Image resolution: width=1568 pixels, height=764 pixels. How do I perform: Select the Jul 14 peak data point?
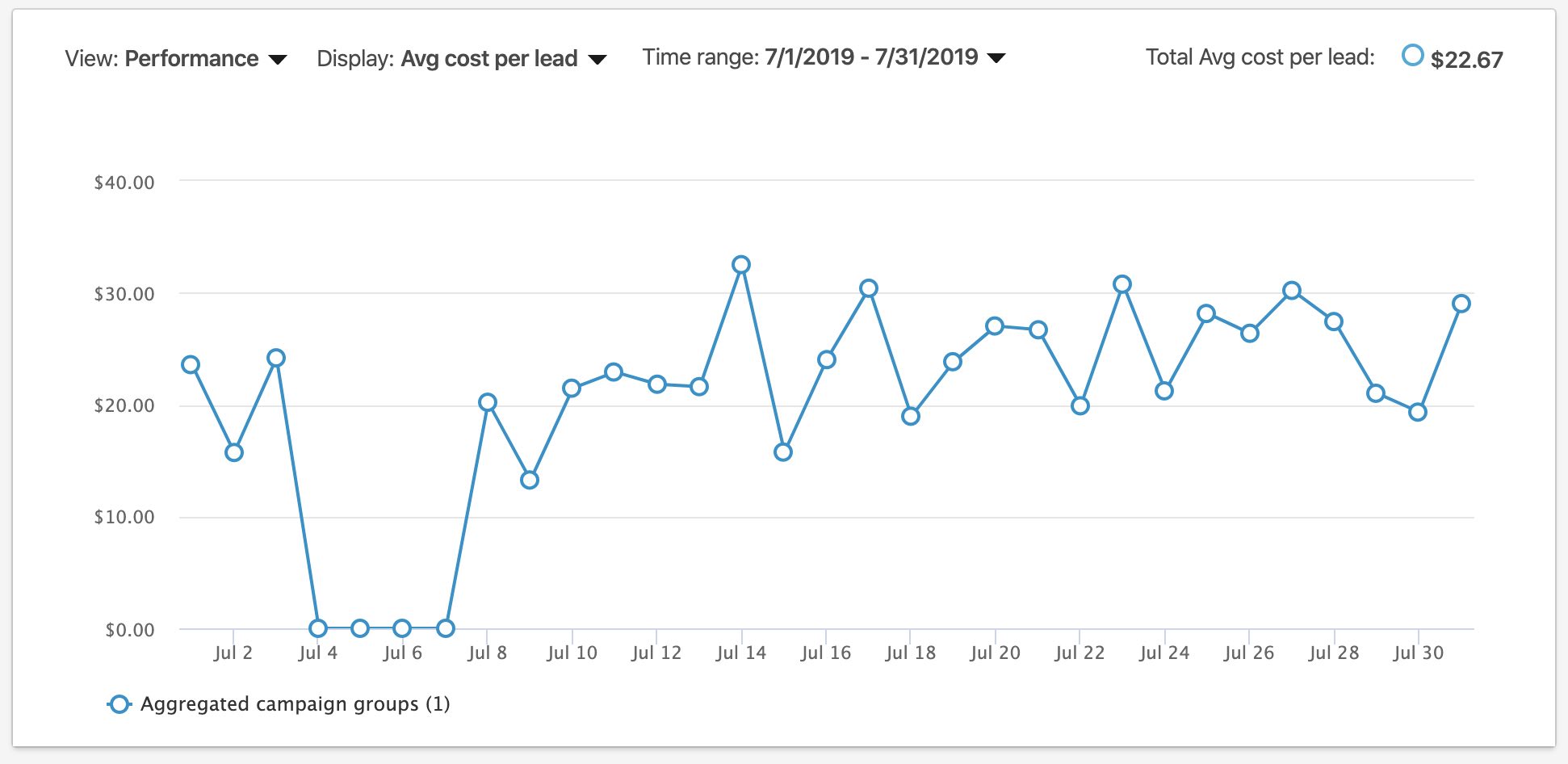click(741, 265)
